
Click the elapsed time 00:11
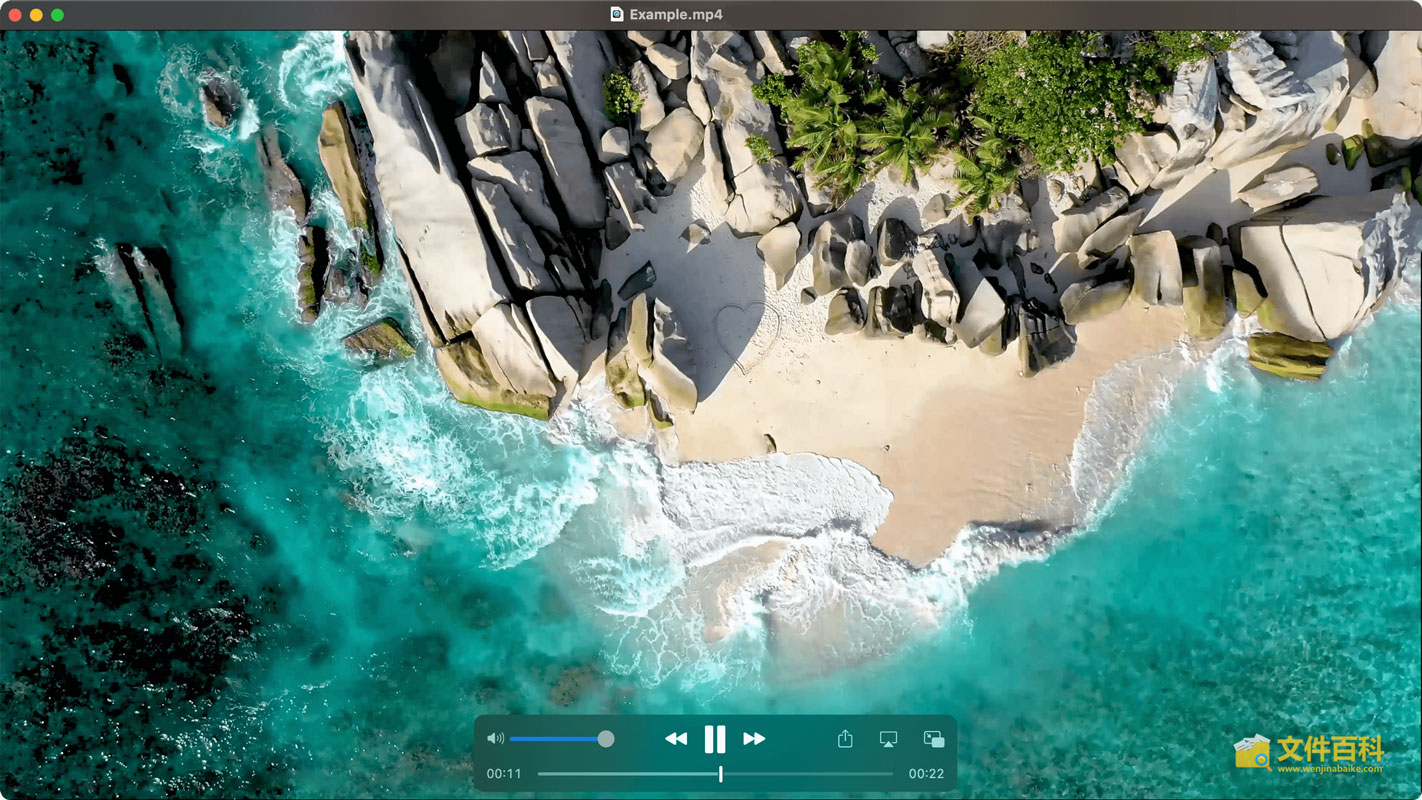[x=504, y=774]
